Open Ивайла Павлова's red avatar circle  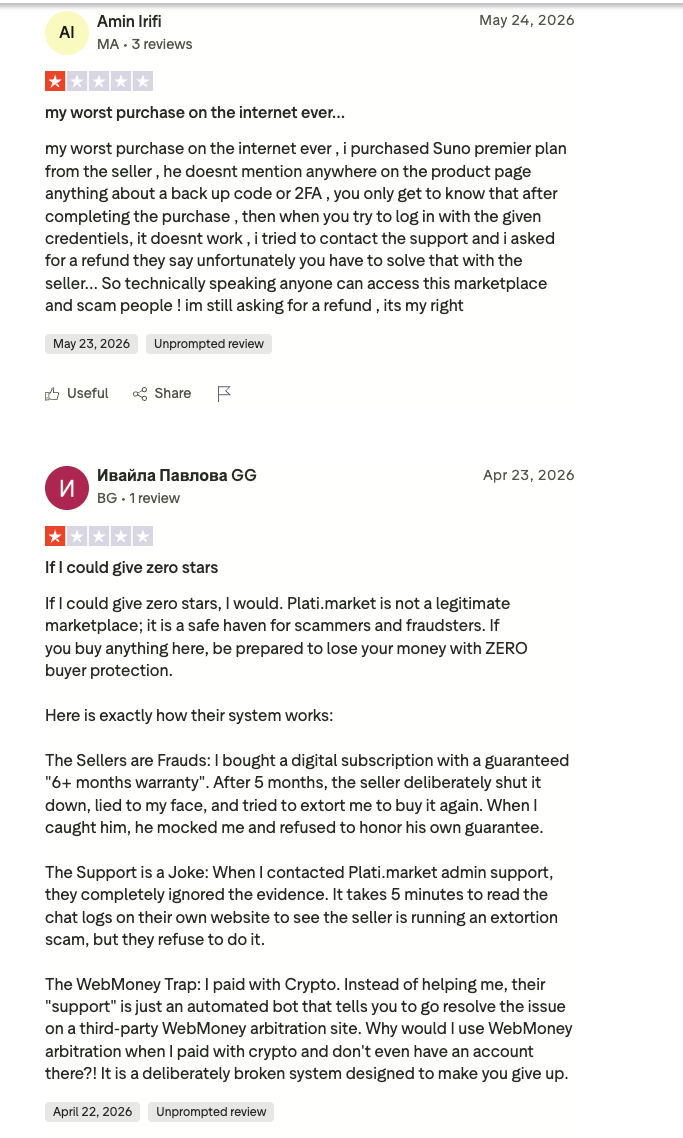tap(66, 488)
